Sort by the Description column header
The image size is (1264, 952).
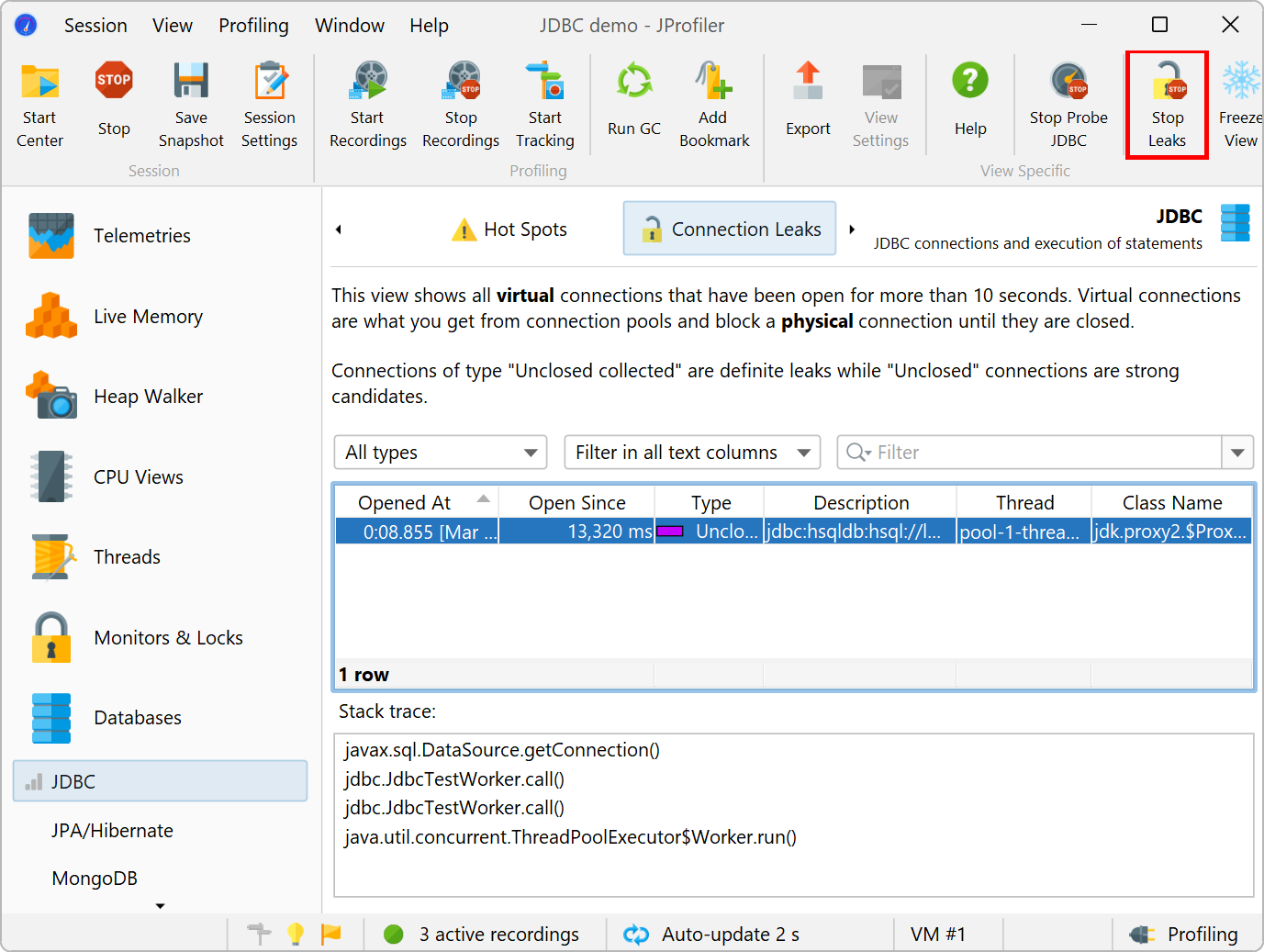click(x=860, y=503)
